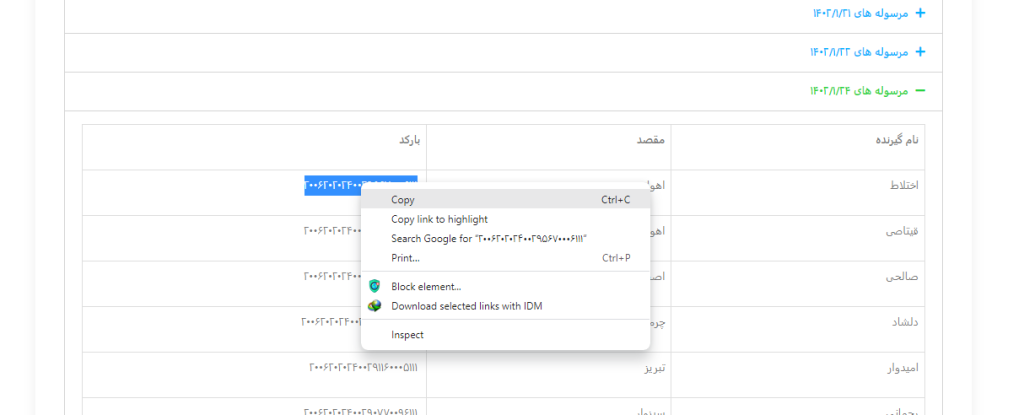Choose Copy from the context menu

pos(403,200)
